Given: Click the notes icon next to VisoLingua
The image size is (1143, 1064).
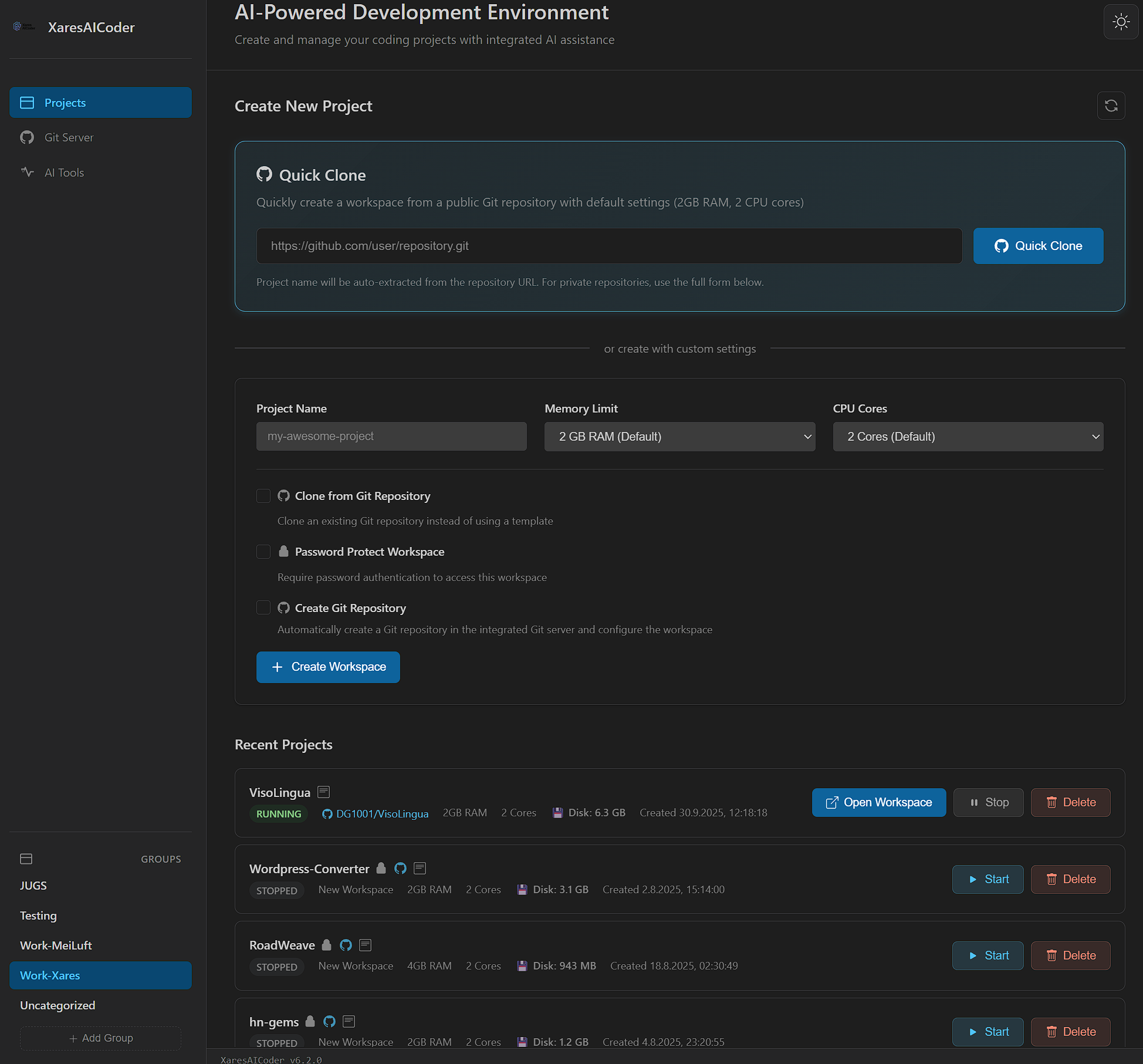Looking at the screenshot, I should pos(323,792).
